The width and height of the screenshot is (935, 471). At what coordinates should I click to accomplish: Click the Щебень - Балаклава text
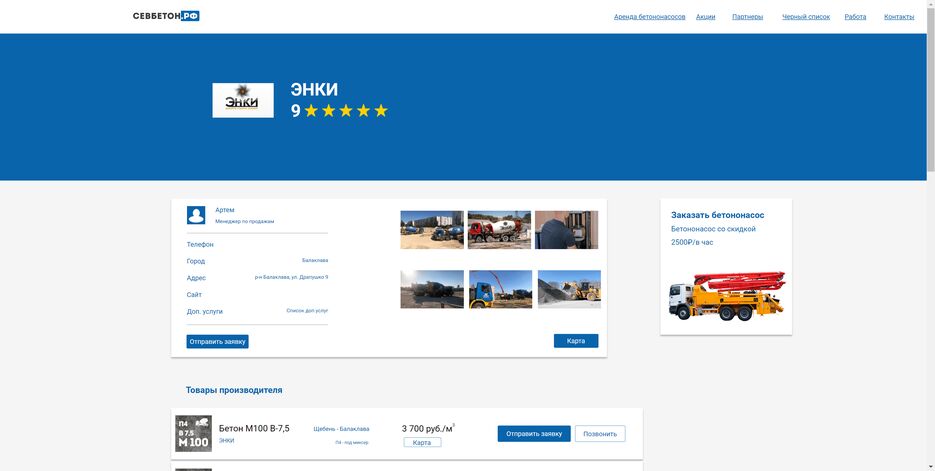coord(341,429)
